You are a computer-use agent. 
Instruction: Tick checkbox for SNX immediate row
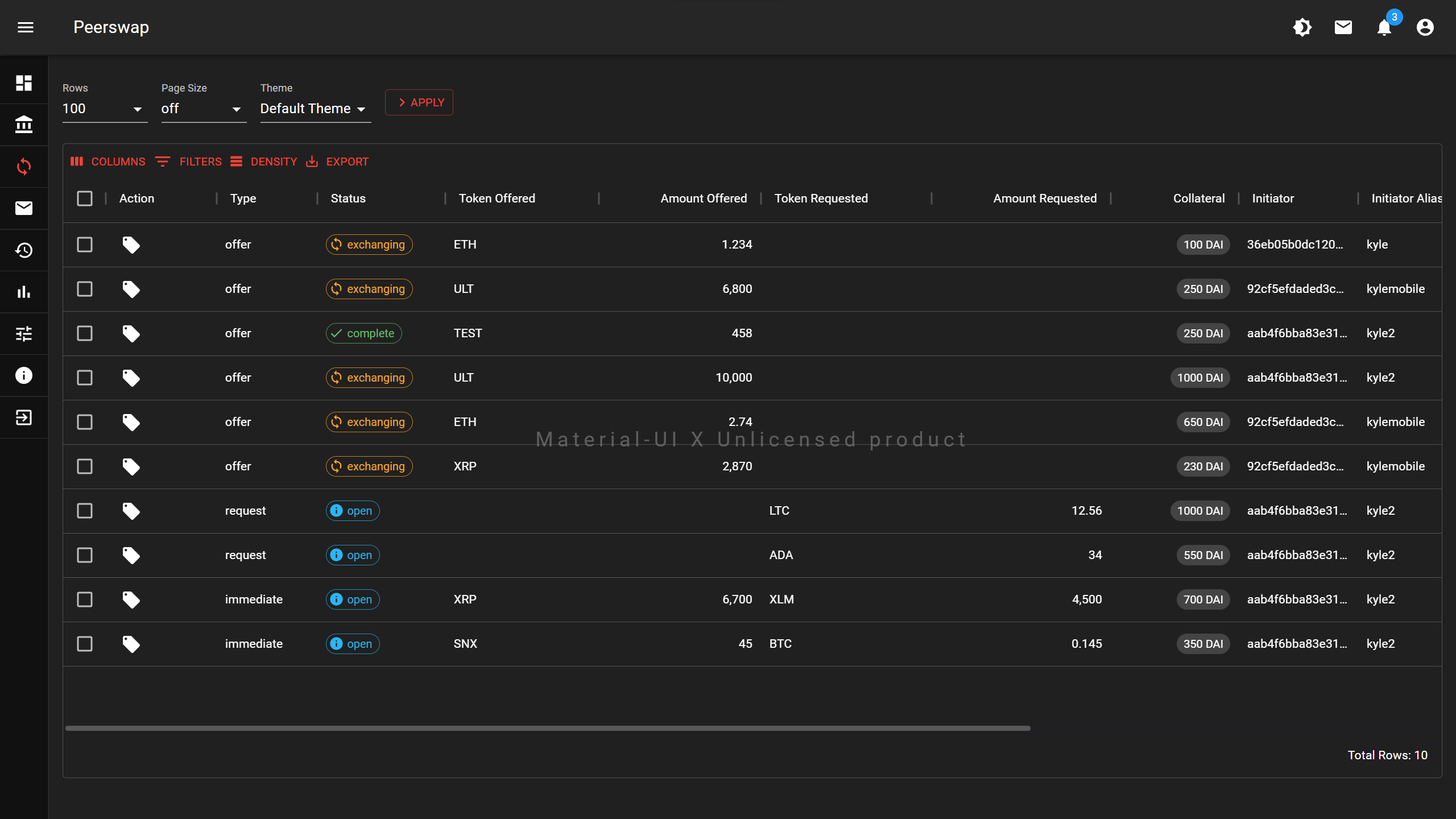(85, 644)
